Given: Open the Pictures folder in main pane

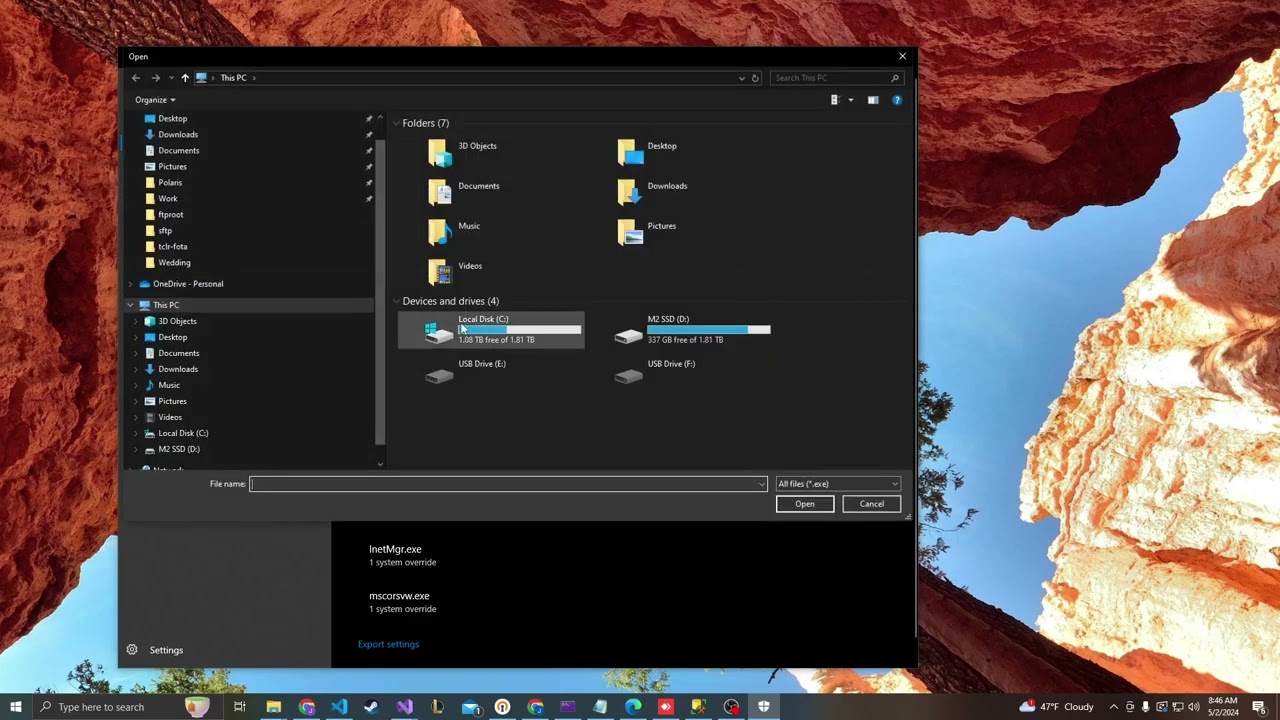Looking at the screenshot, I should [x=647, y=232].
